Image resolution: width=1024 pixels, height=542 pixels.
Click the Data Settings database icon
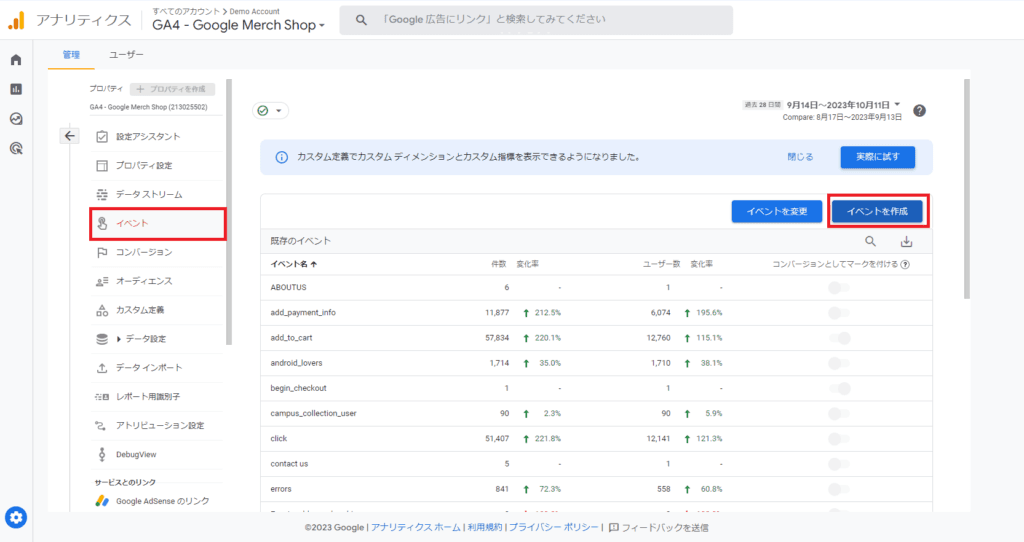tap(102, 339)
